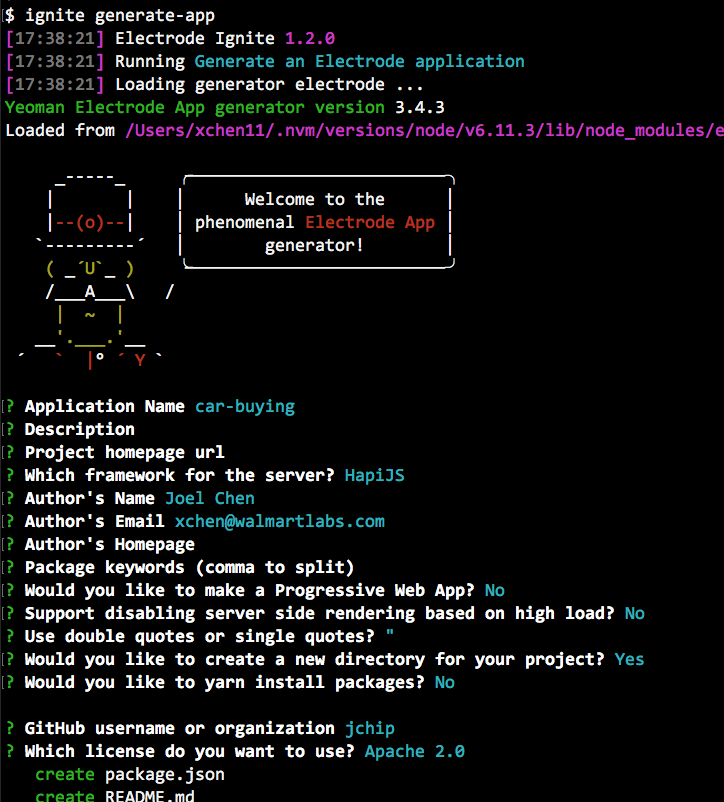The width and height of the screenshot is (724, 802).
Task: Click 'Loading generator electrode ...' line
Action: pos(269,84)
